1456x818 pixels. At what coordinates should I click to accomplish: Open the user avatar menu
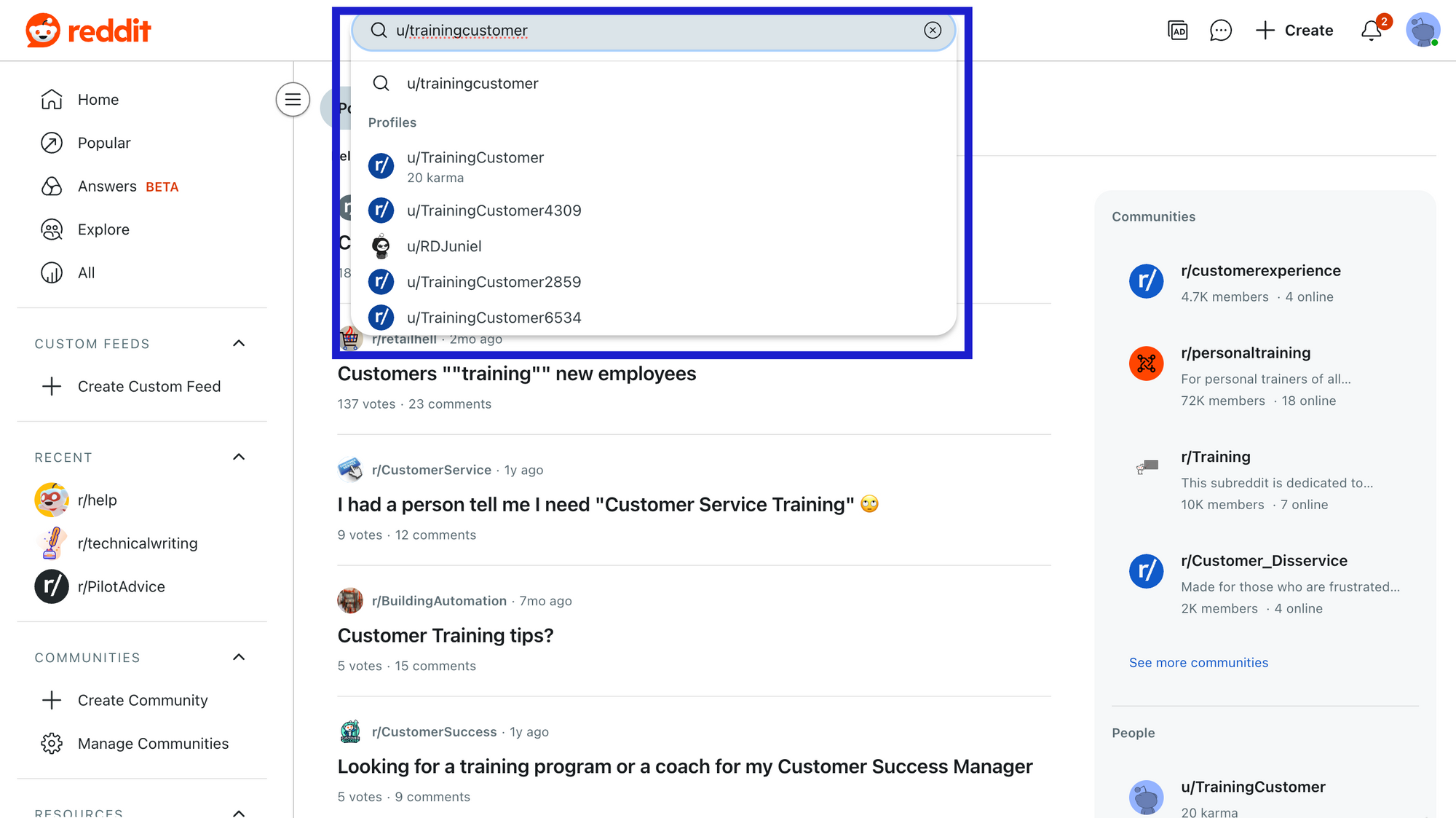click(1423, 31)
